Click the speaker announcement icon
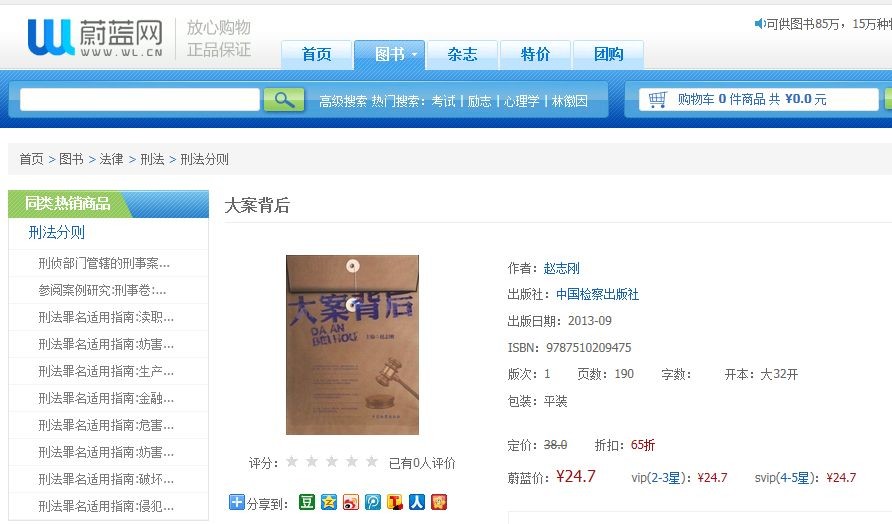 759,23
